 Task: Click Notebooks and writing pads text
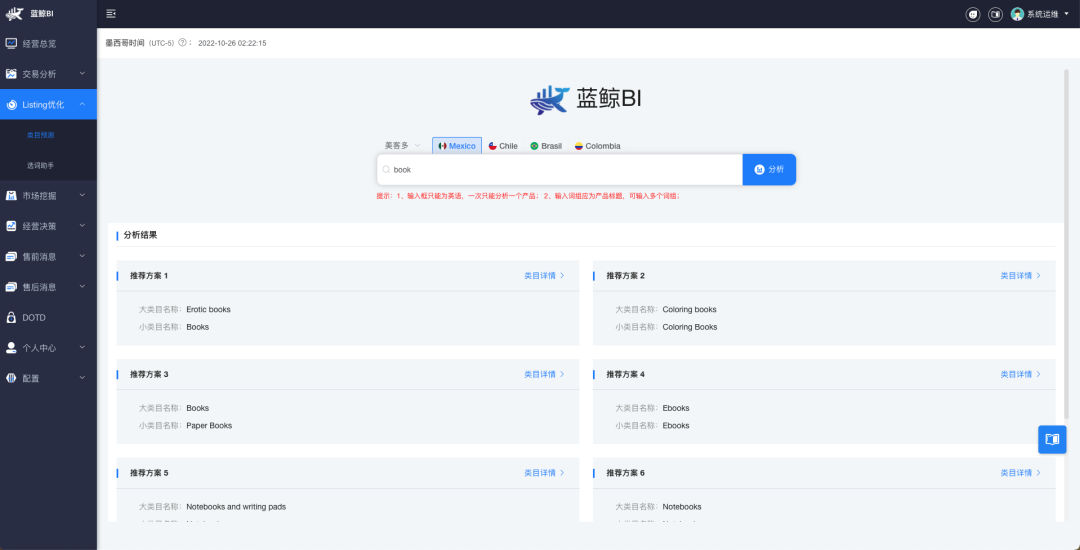(x=236, y=507)
